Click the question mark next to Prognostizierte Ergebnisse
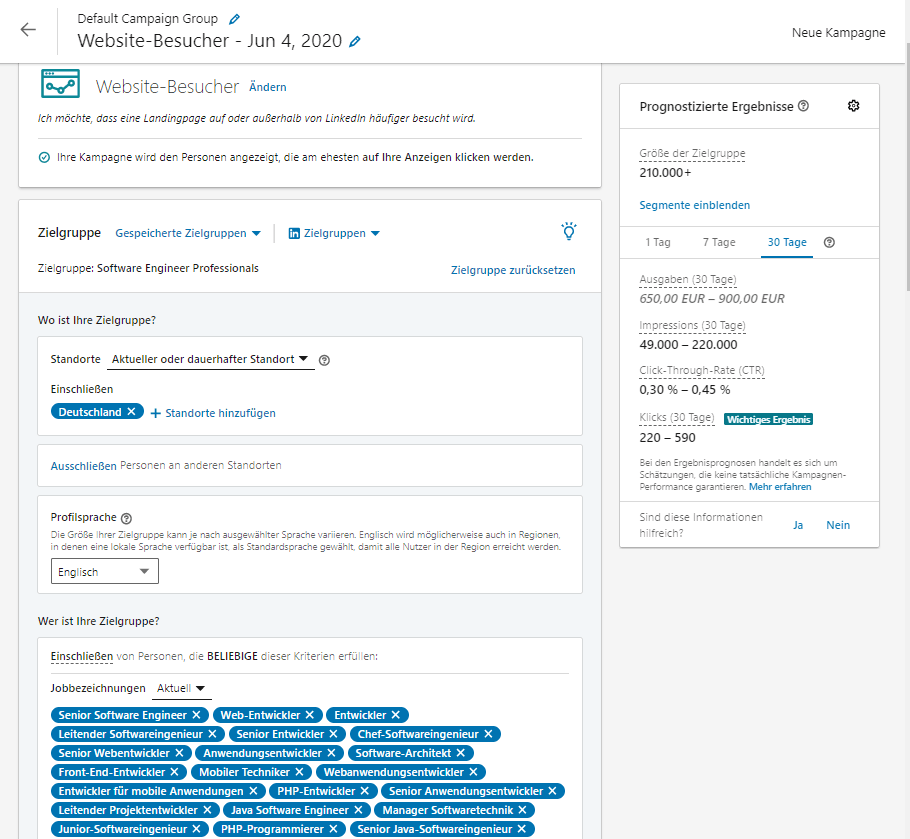The height and width of the screenshot is (839, 910). tap(805, 106)
